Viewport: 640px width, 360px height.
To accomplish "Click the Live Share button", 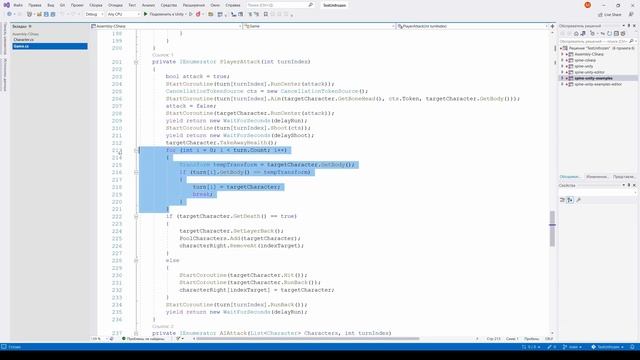I will coord(610,15).
